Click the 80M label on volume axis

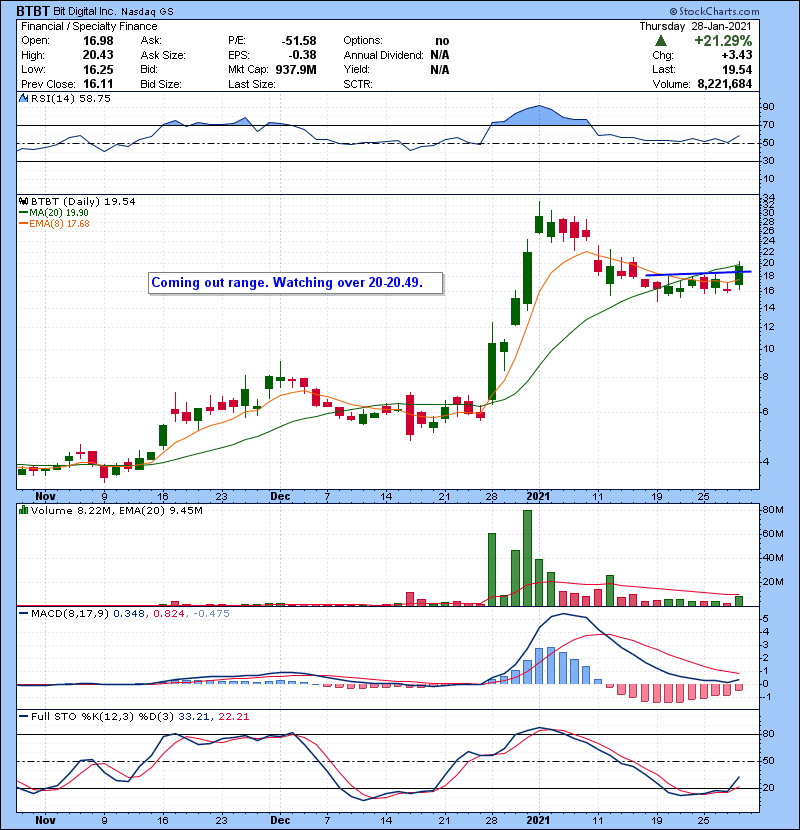pyautogui.click(x=772, y=510)
